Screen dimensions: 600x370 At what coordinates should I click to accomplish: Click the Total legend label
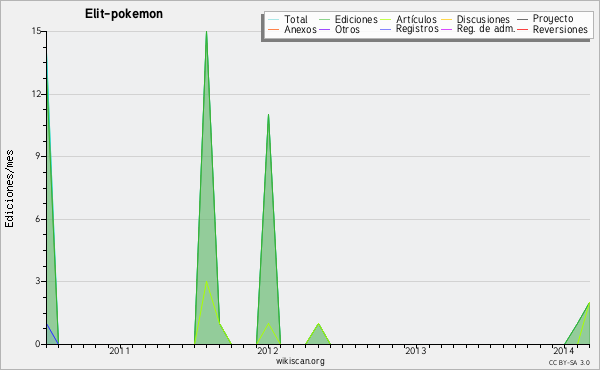pyautogui.click(x=296, y=19)
